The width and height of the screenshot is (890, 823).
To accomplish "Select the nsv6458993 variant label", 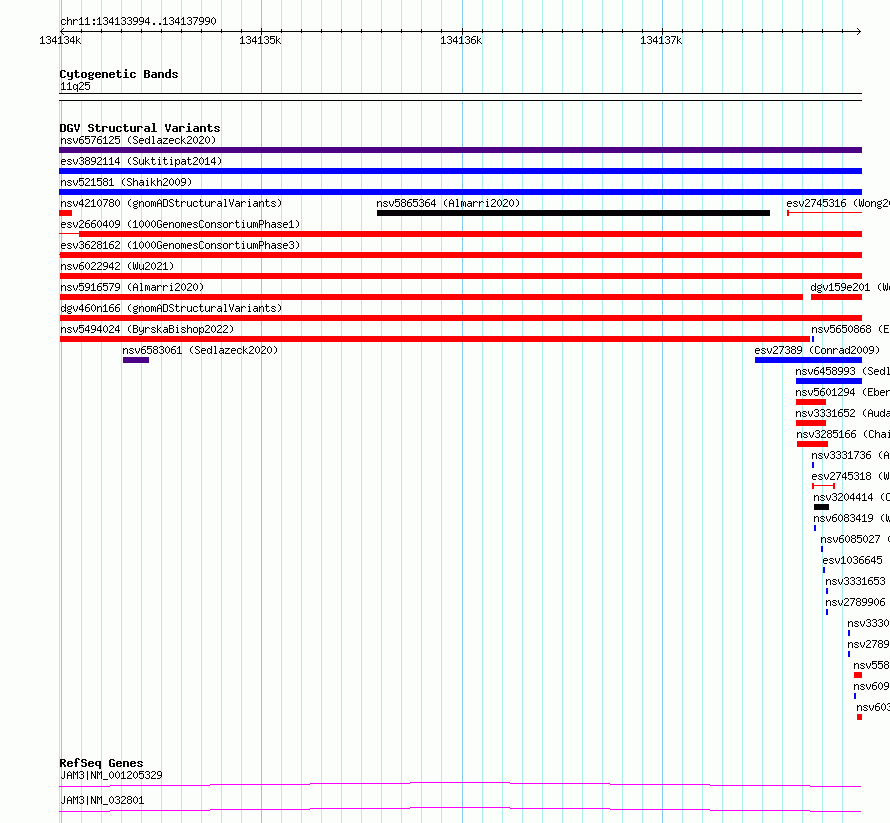I will 842,371.
